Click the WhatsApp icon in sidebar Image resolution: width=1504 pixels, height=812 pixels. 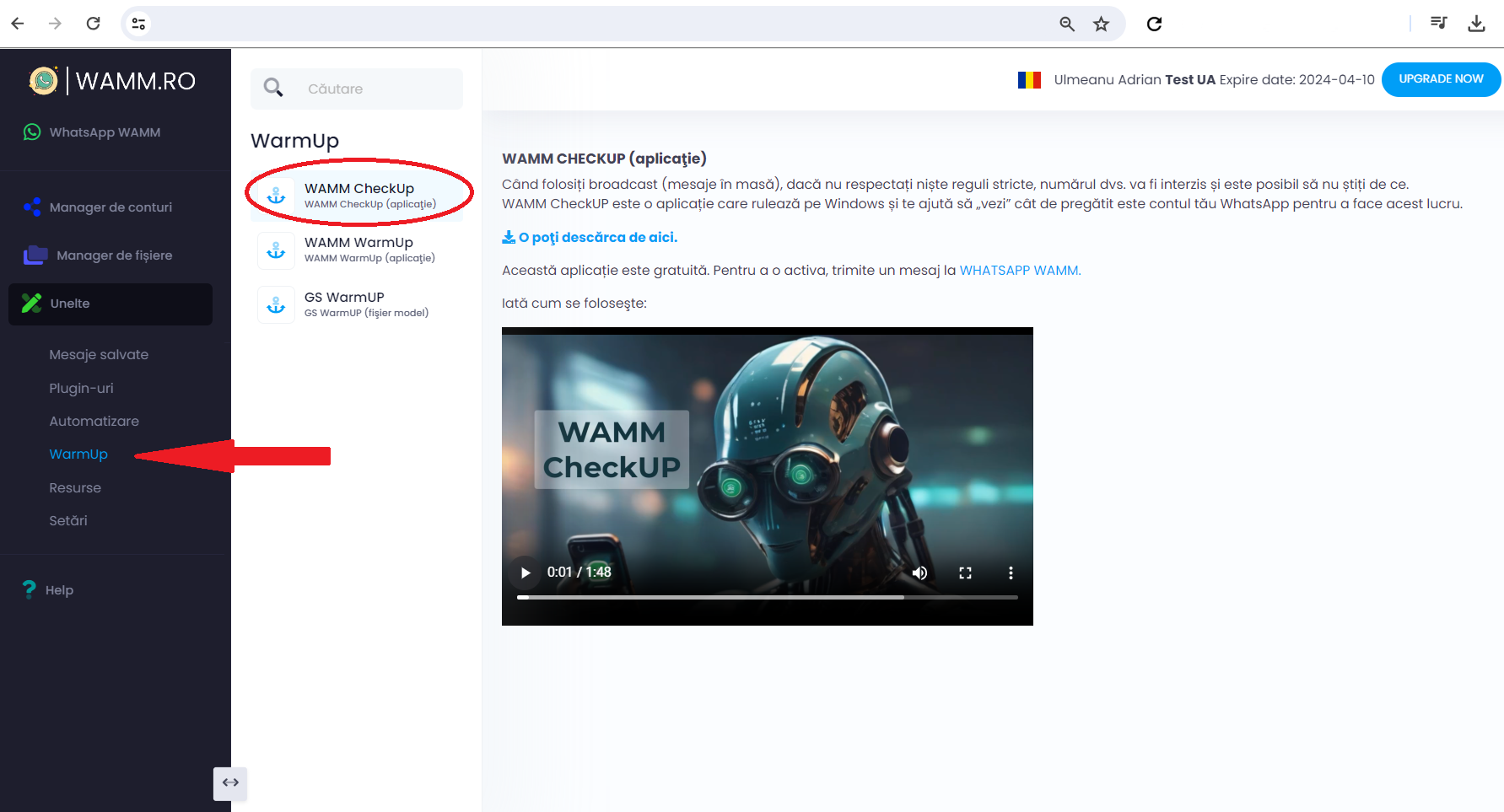(x=32, y=132)
